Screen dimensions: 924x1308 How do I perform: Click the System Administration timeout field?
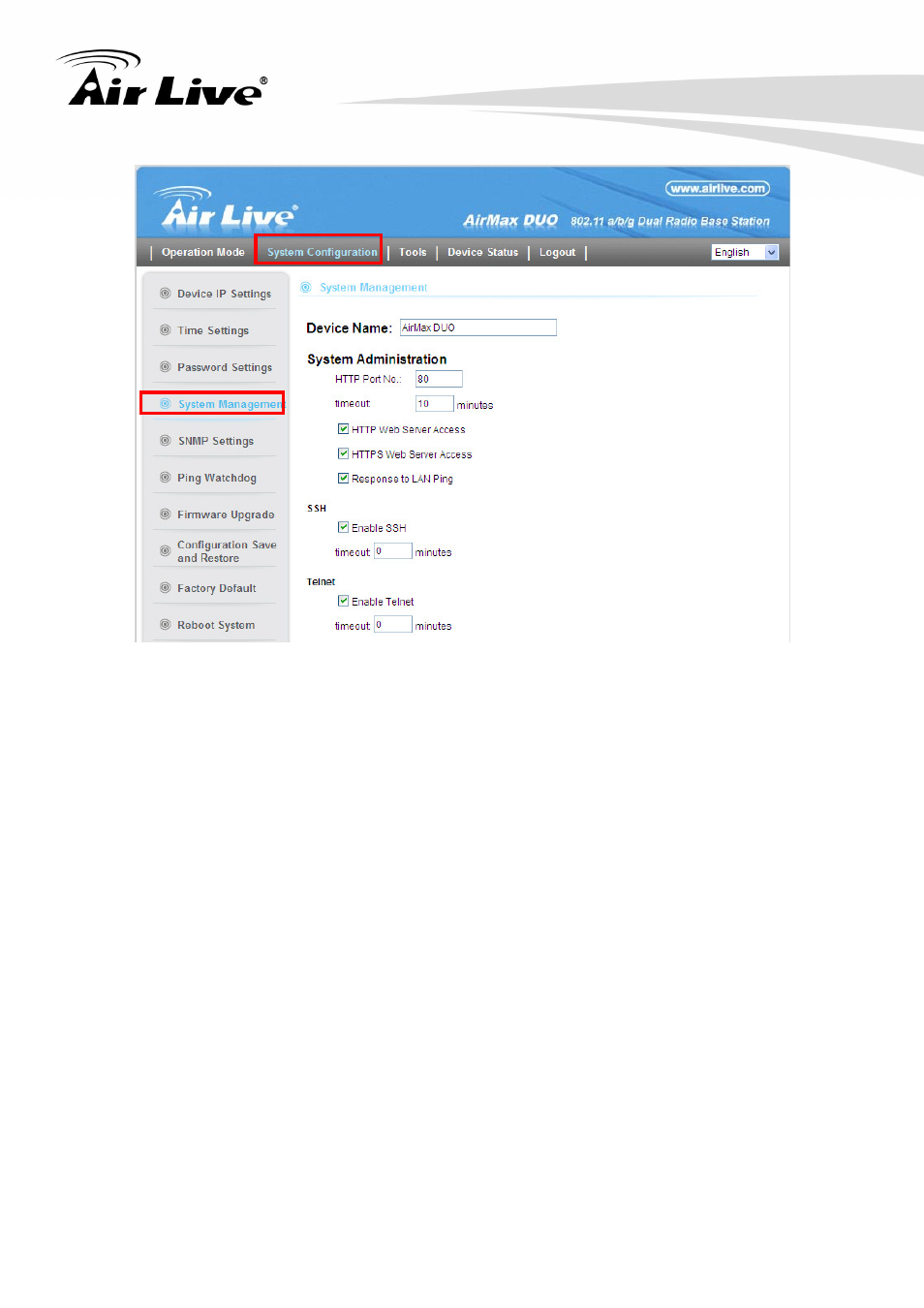435,403
